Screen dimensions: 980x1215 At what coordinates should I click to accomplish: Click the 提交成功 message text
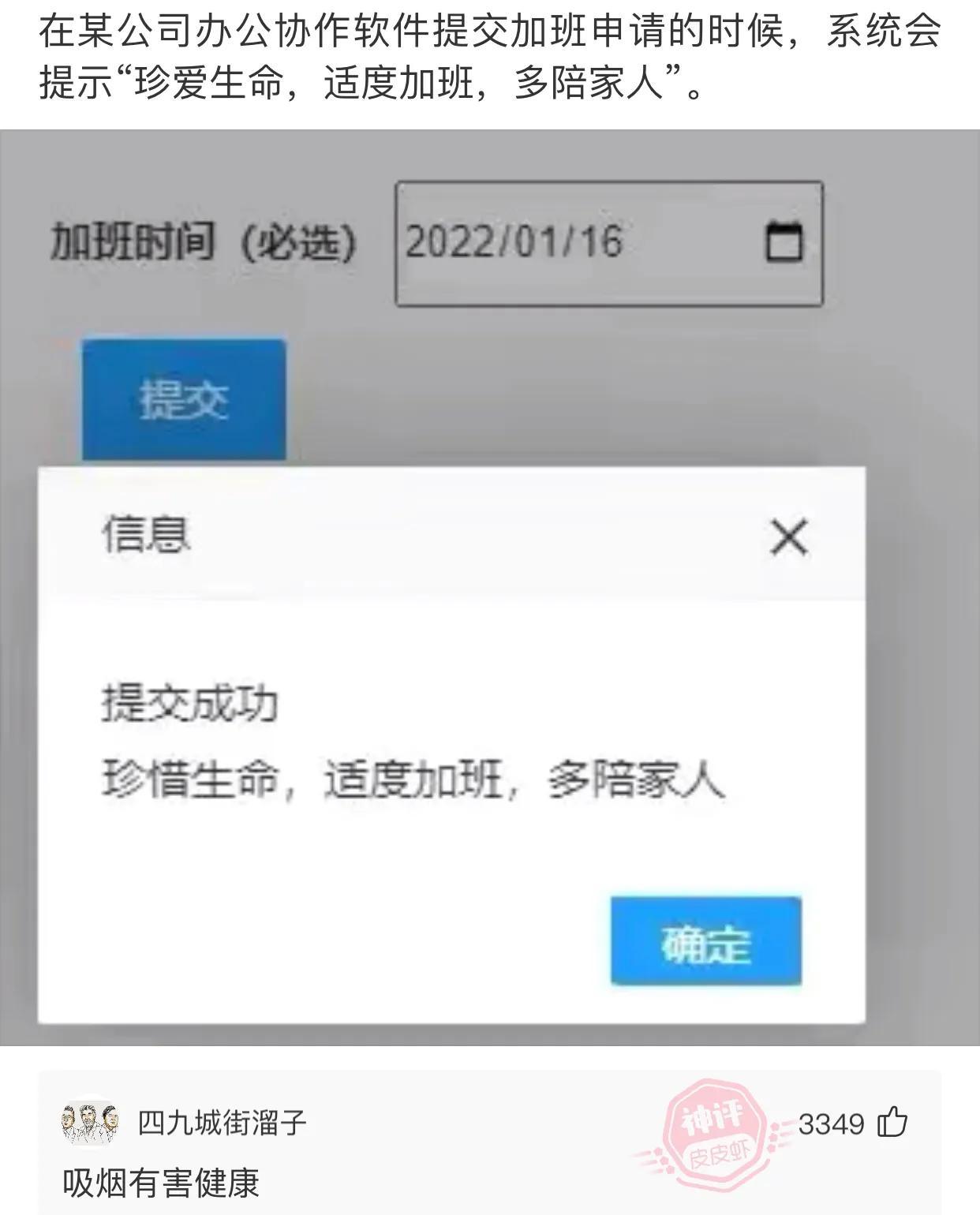[x=190, y=703]
